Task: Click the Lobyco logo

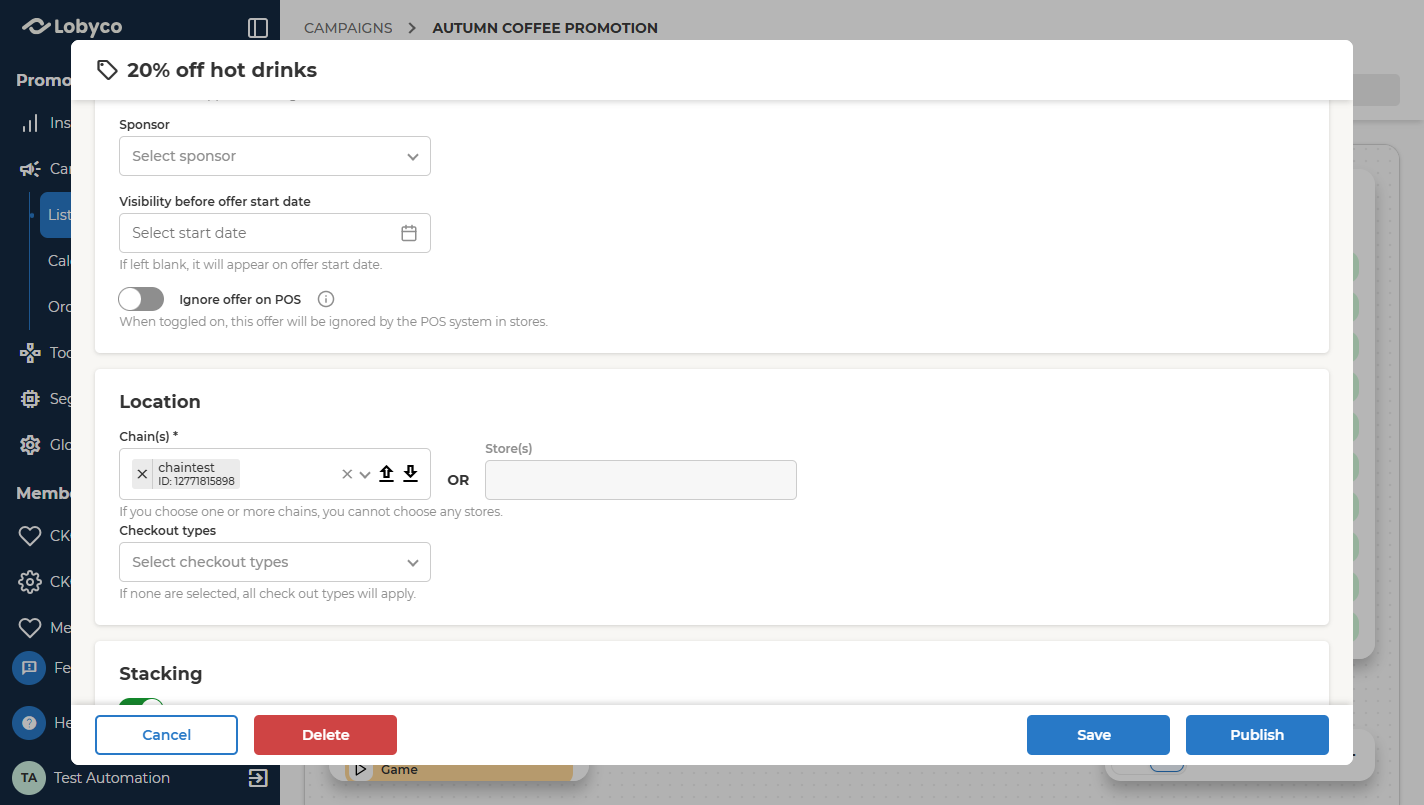Action: click(x=72, y=27)
